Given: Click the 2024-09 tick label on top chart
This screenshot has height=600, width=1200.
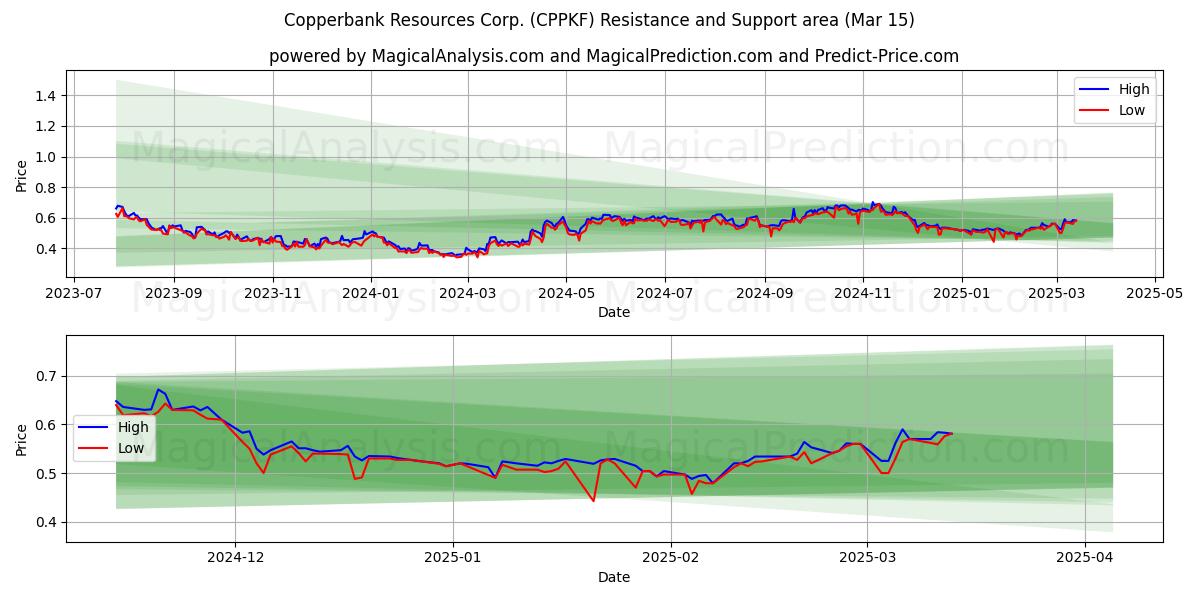Looking at the screenshot, I should 764,295.
